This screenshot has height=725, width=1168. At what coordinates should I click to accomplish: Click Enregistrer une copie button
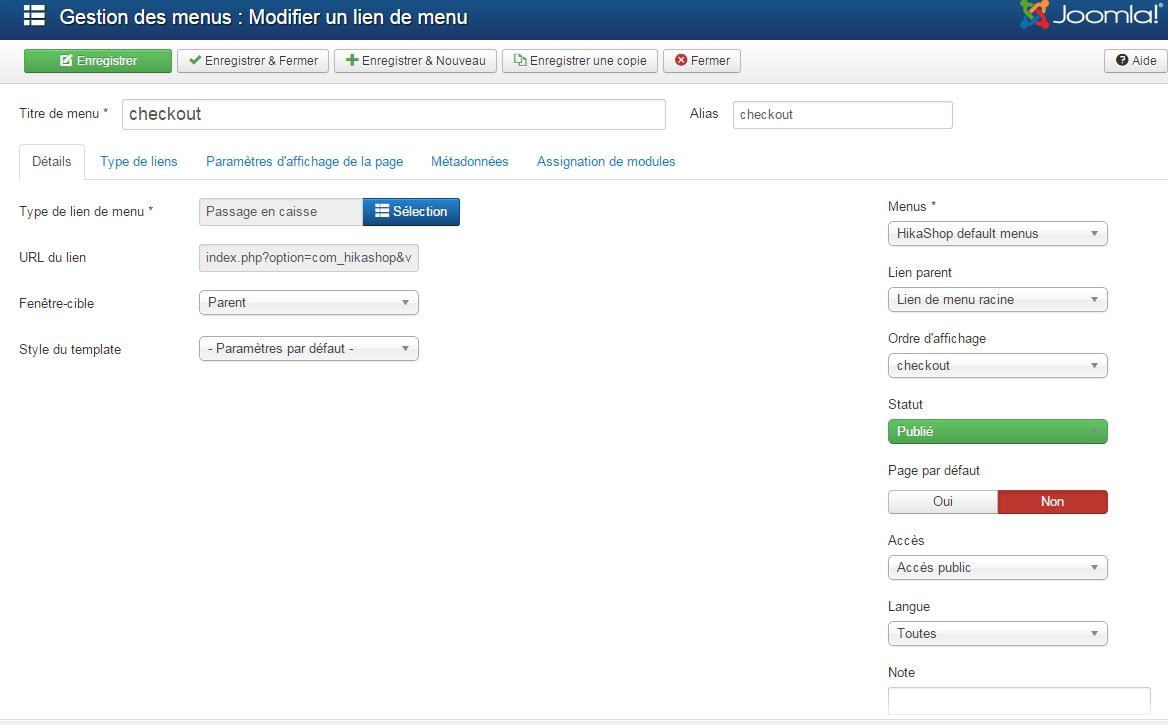(580, 60)
